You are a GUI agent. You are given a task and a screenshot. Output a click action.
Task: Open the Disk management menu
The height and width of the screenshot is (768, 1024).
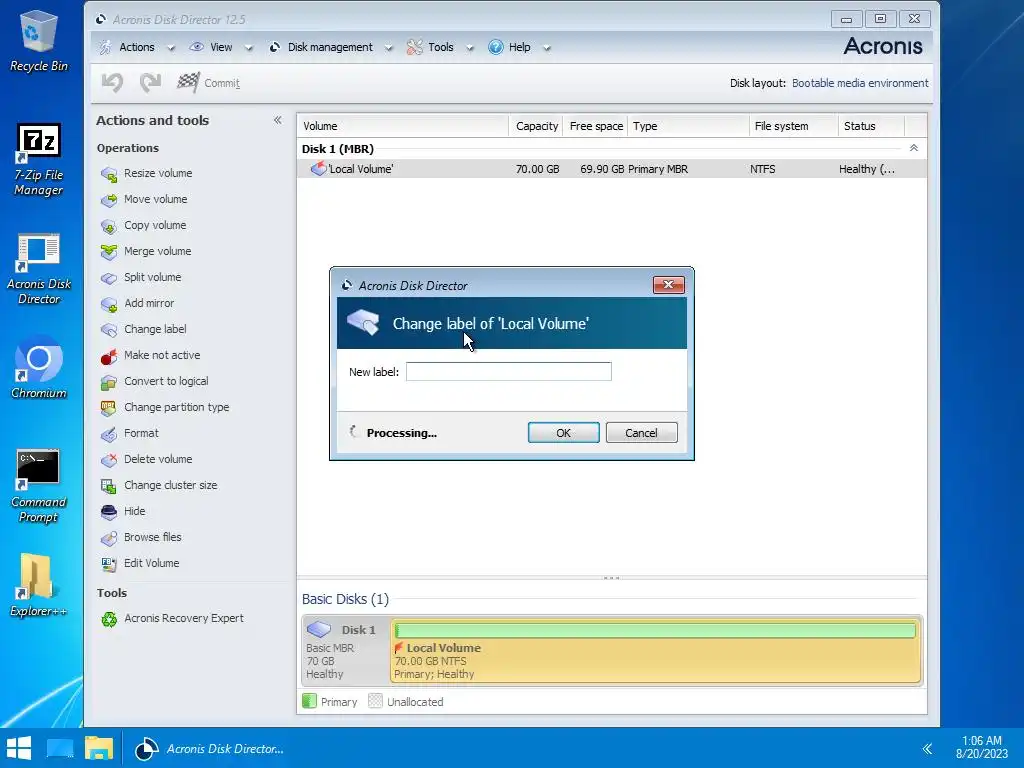pyautogui.click(x=321, y=47)
